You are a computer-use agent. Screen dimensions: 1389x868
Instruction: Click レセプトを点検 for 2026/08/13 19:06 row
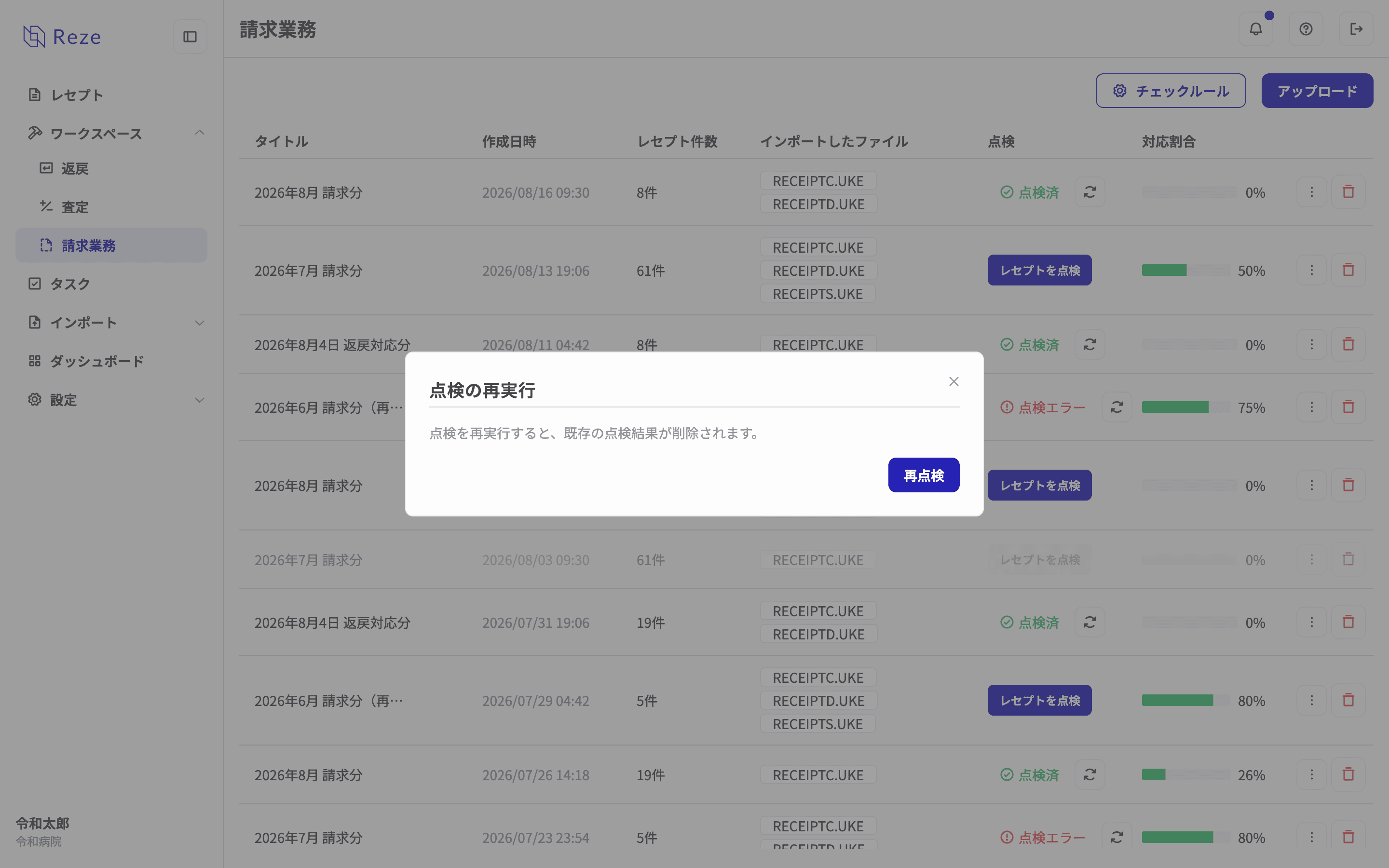click(1039, 270)
